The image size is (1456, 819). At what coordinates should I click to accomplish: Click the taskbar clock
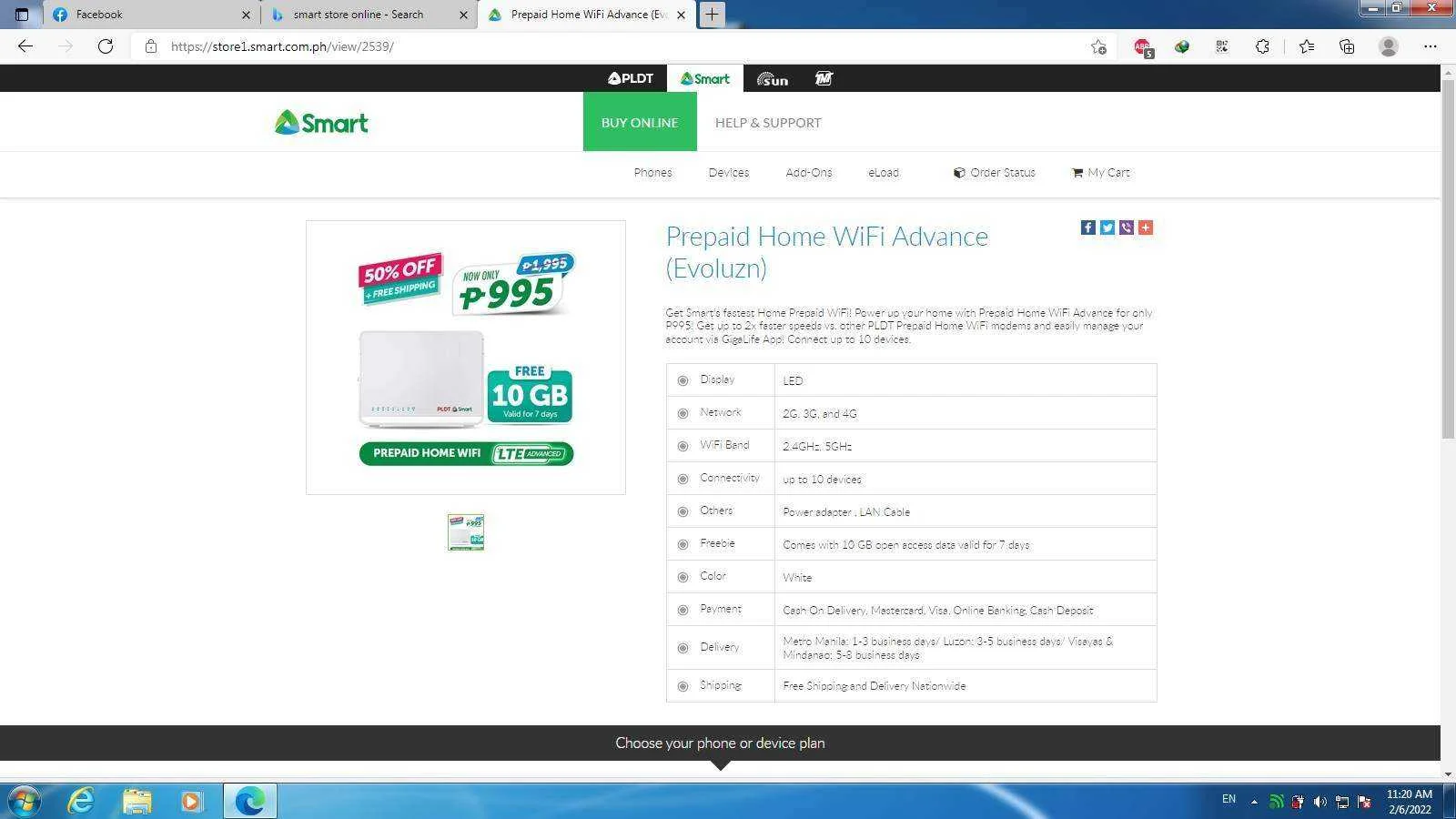tap(1410, 802)
